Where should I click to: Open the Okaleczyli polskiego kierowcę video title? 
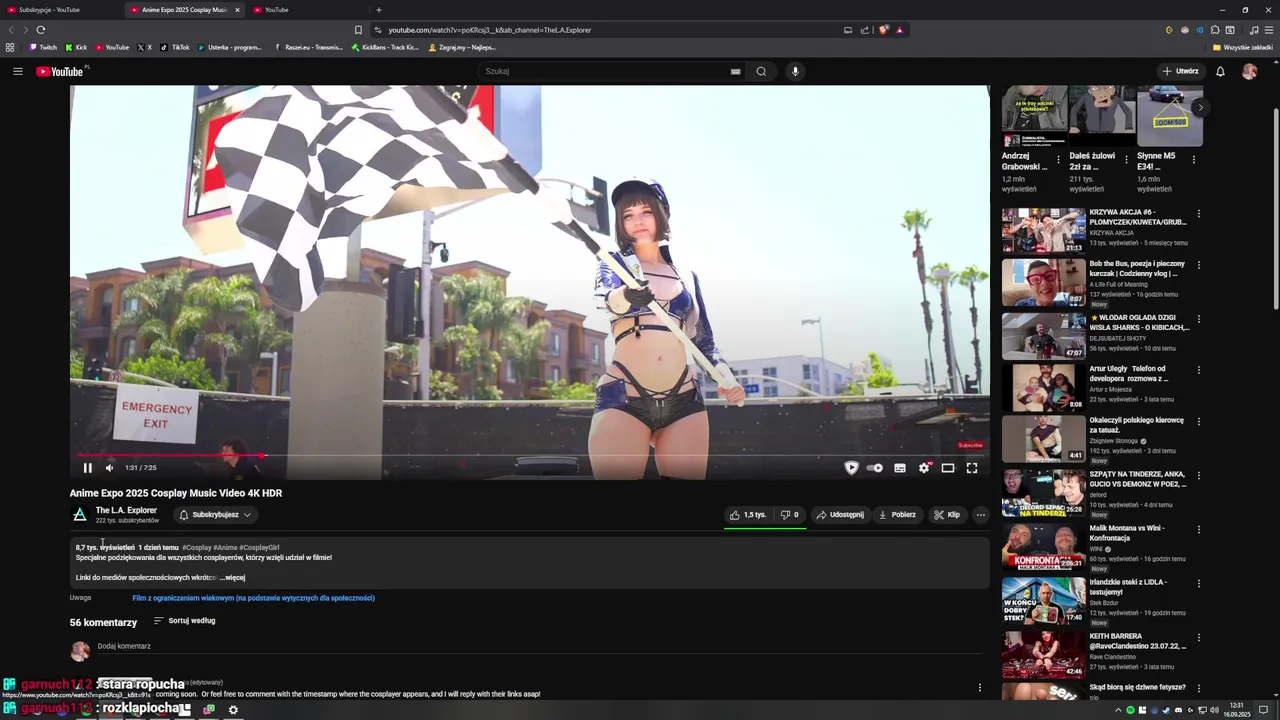[x=1137, y=425]
